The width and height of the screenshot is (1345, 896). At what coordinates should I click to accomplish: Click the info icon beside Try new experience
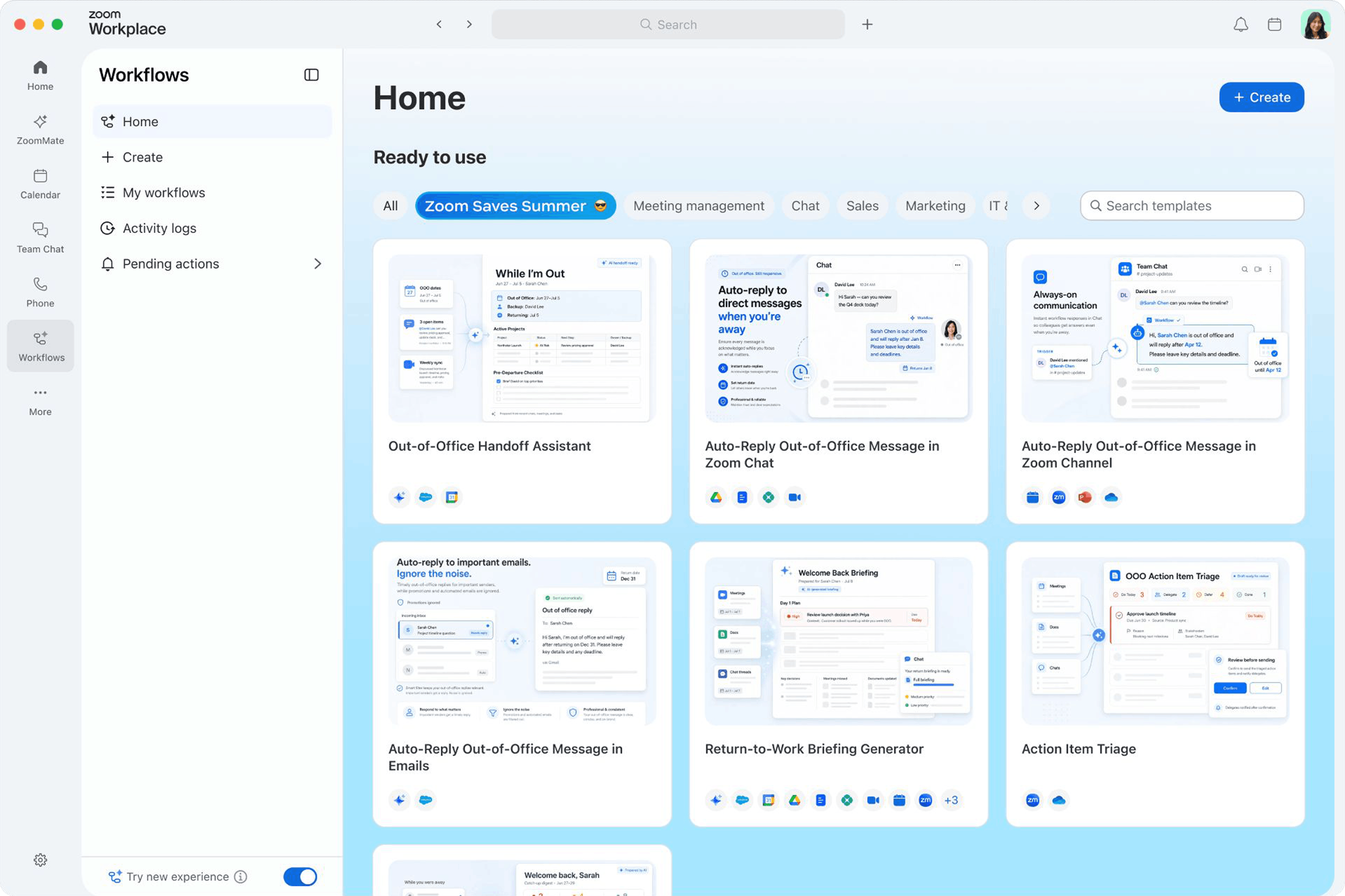tap(241, 877)
